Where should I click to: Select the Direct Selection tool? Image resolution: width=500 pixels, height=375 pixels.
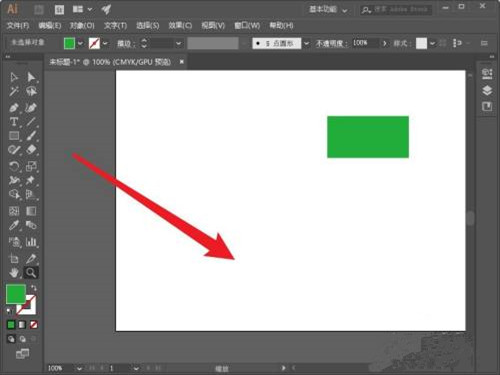[x=31, y=77]
